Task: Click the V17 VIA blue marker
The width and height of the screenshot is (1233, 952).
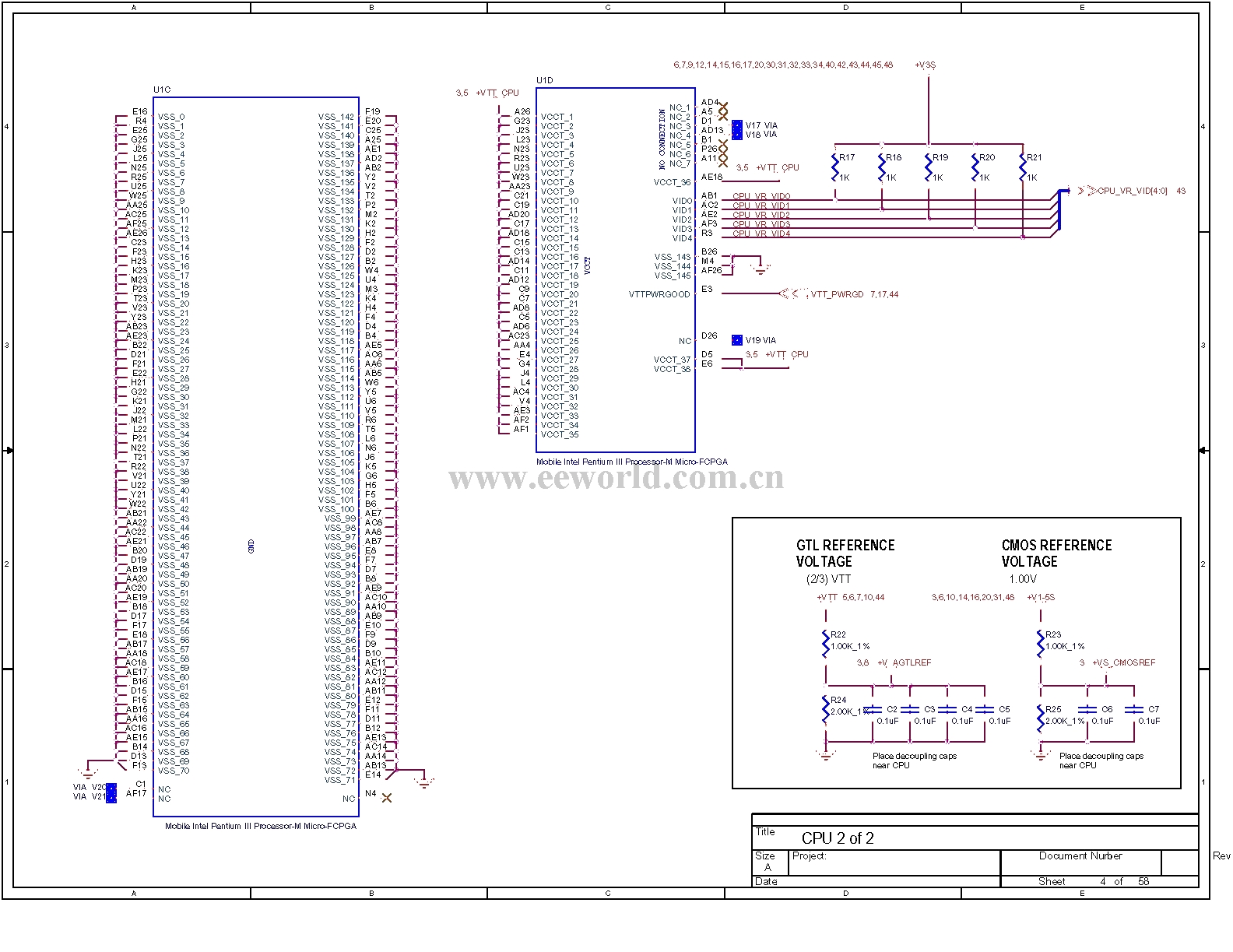Action: [x=737, y=125]
